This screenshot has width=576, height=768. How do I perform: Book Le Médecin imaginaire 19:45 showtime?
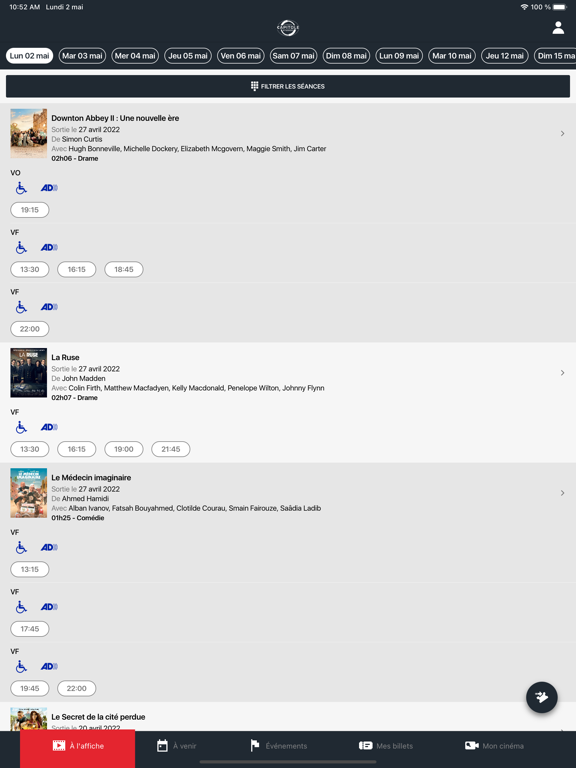click(x=30, y=688)
